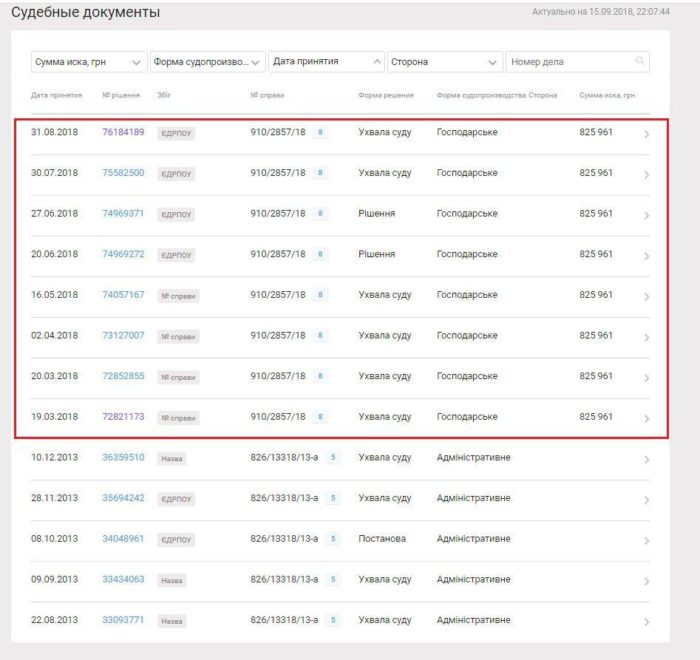The image size is (700, 660).
Task: Expand the 08.10.2013 Постанова row chevron
Action: pos(646,540)
